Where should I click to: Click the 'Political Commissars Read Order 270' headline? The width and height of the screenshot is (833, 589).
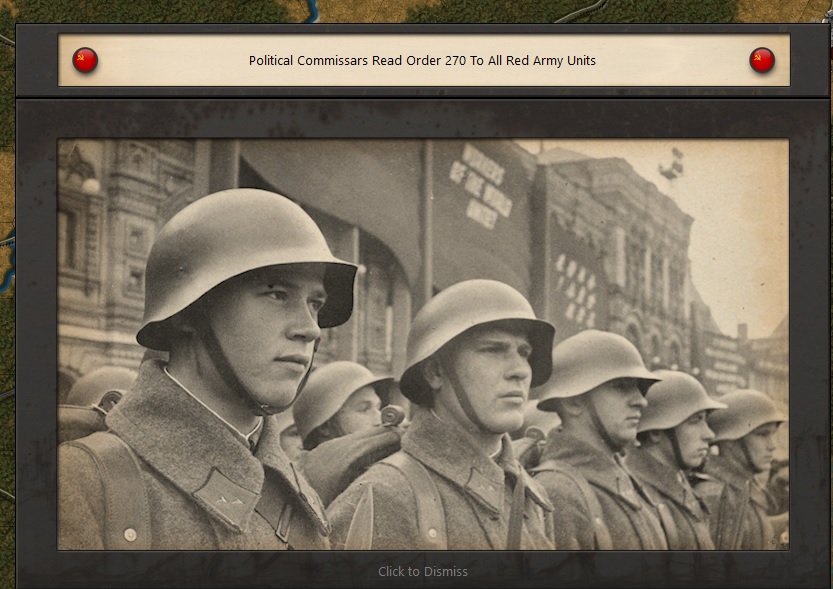422,61
